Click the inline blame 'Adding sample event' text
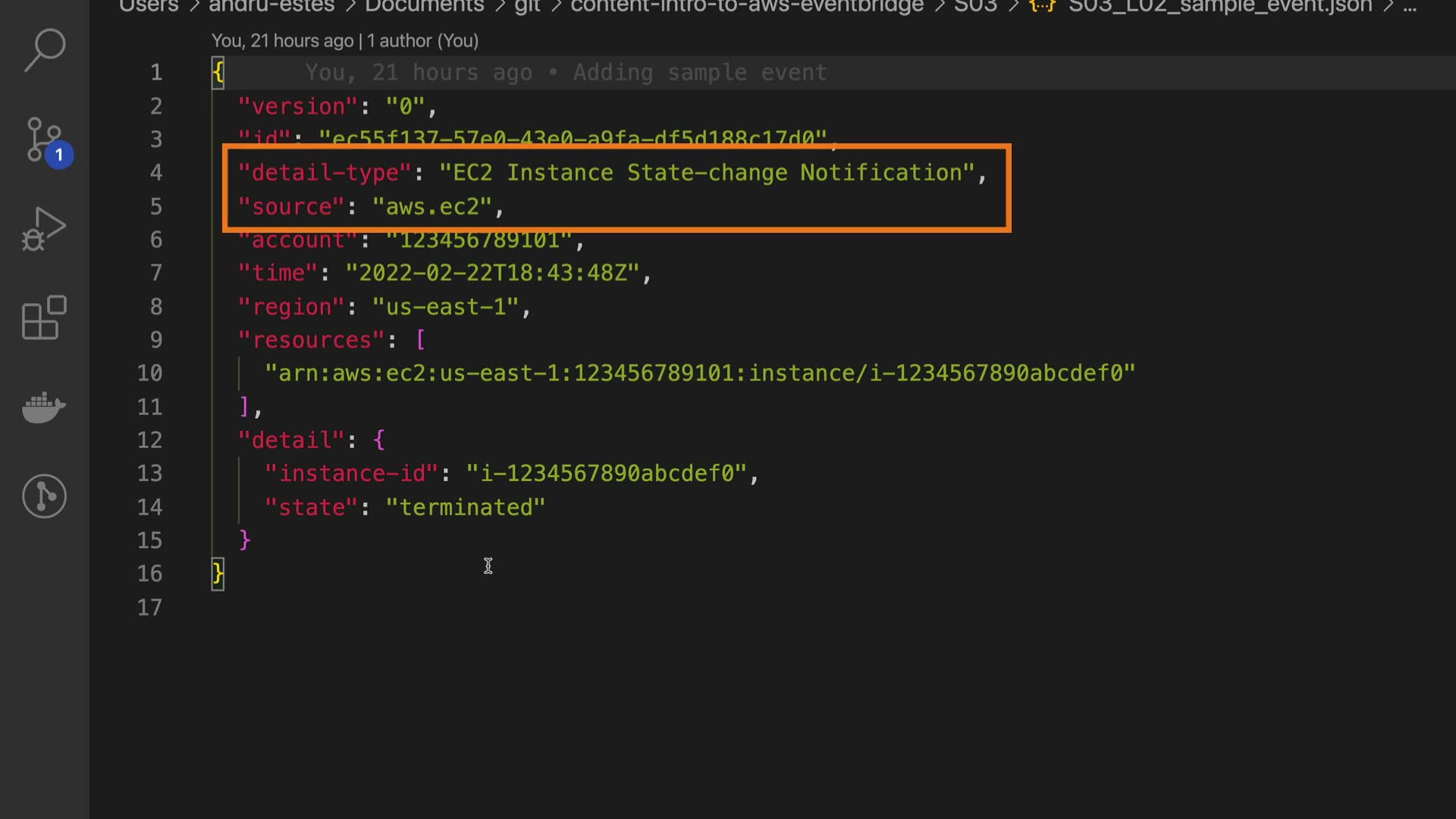The height and width of the screenshot is (819, 1456). 699,73
